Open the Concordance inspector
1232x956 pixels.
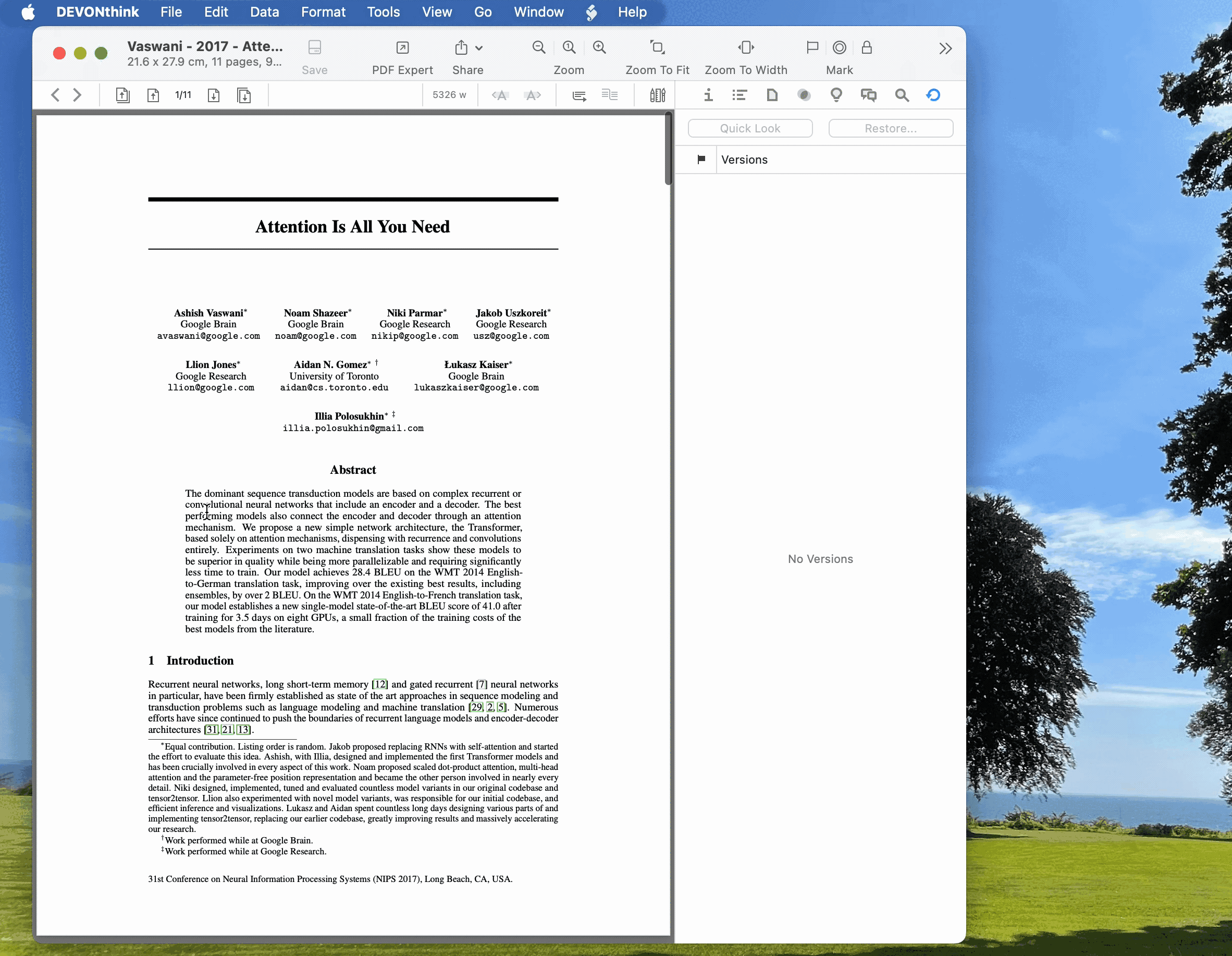coord(803,95)
